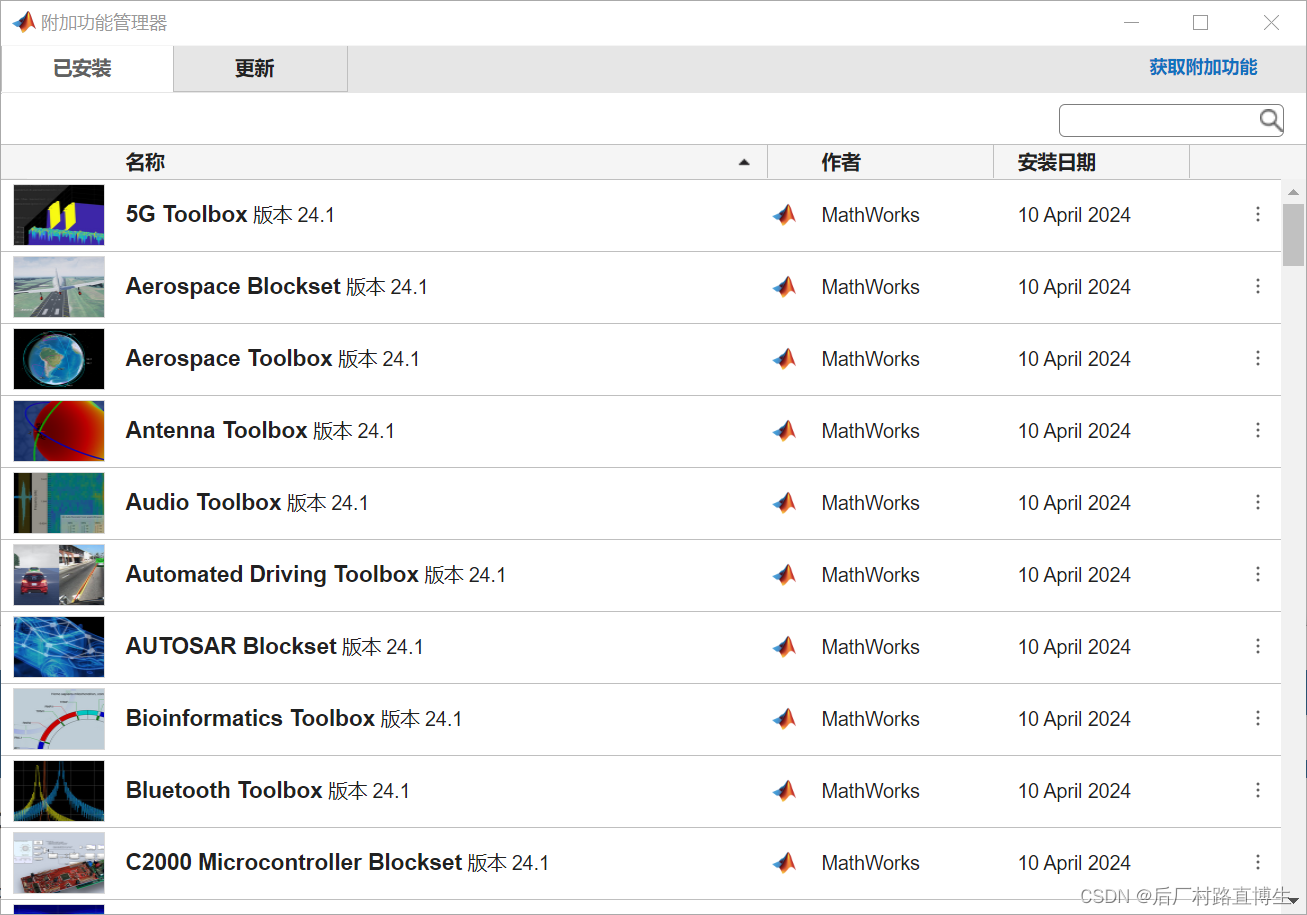Select the Antenna Toolbox thumbnail
Screen dimensions: 1307x915
click(59, 431)
